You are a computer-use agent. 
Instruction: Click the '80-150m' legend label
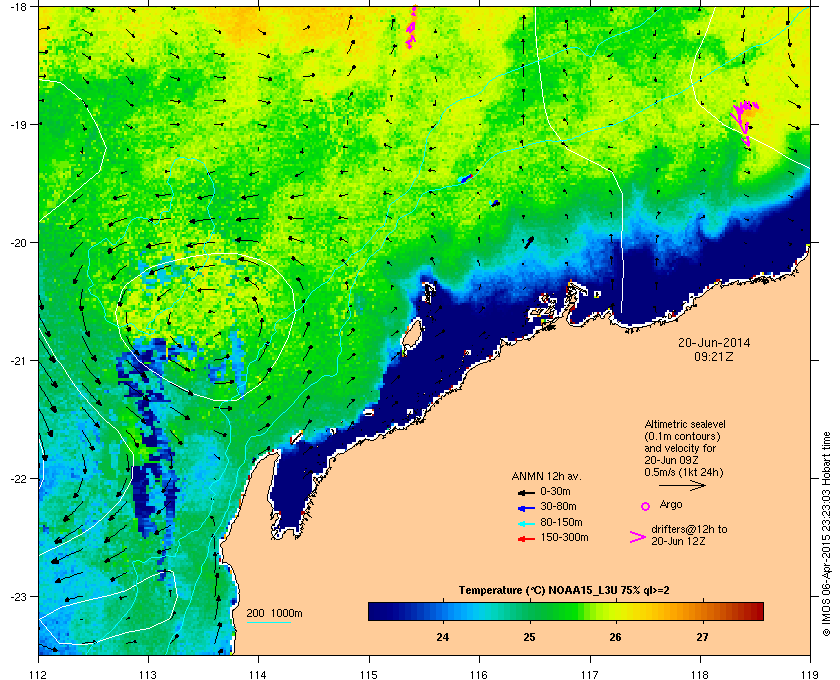tap(561, 522)
